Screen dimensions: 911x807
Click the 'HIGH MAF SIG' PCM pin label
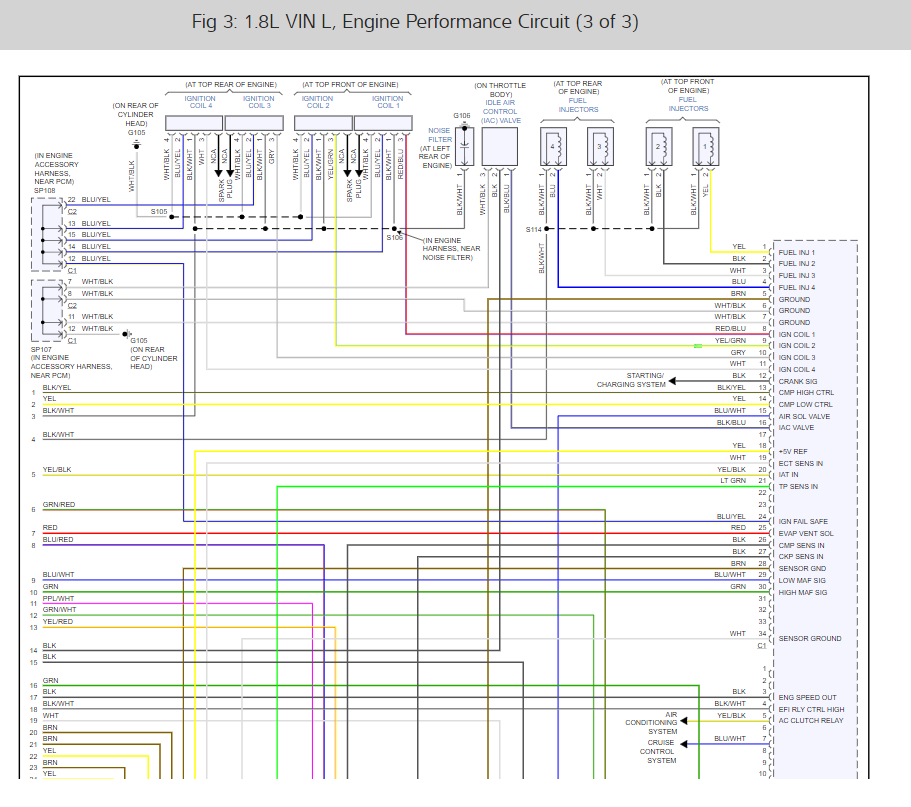click(802, 592)
